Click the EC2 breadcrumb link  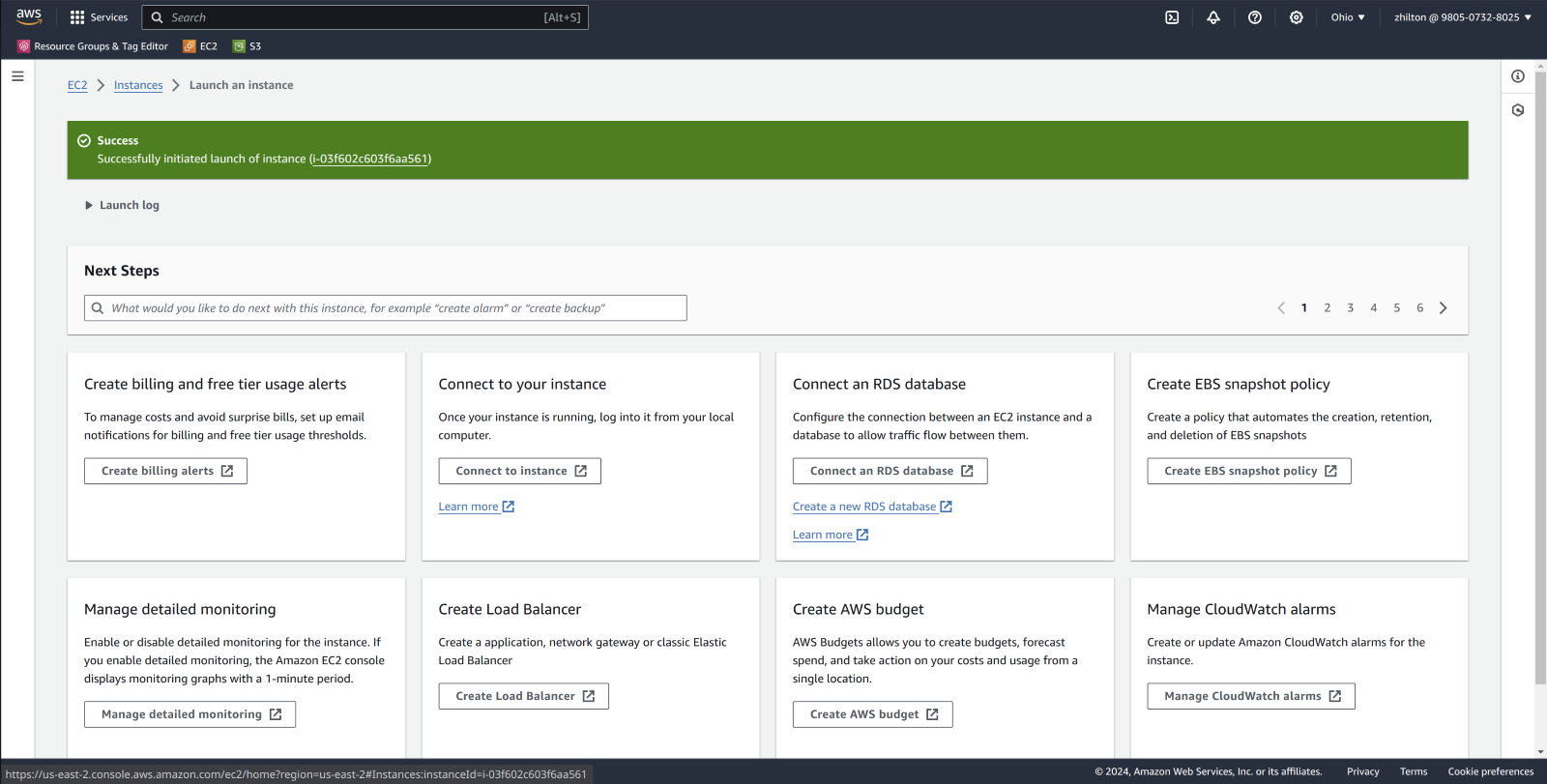[77, 85]
